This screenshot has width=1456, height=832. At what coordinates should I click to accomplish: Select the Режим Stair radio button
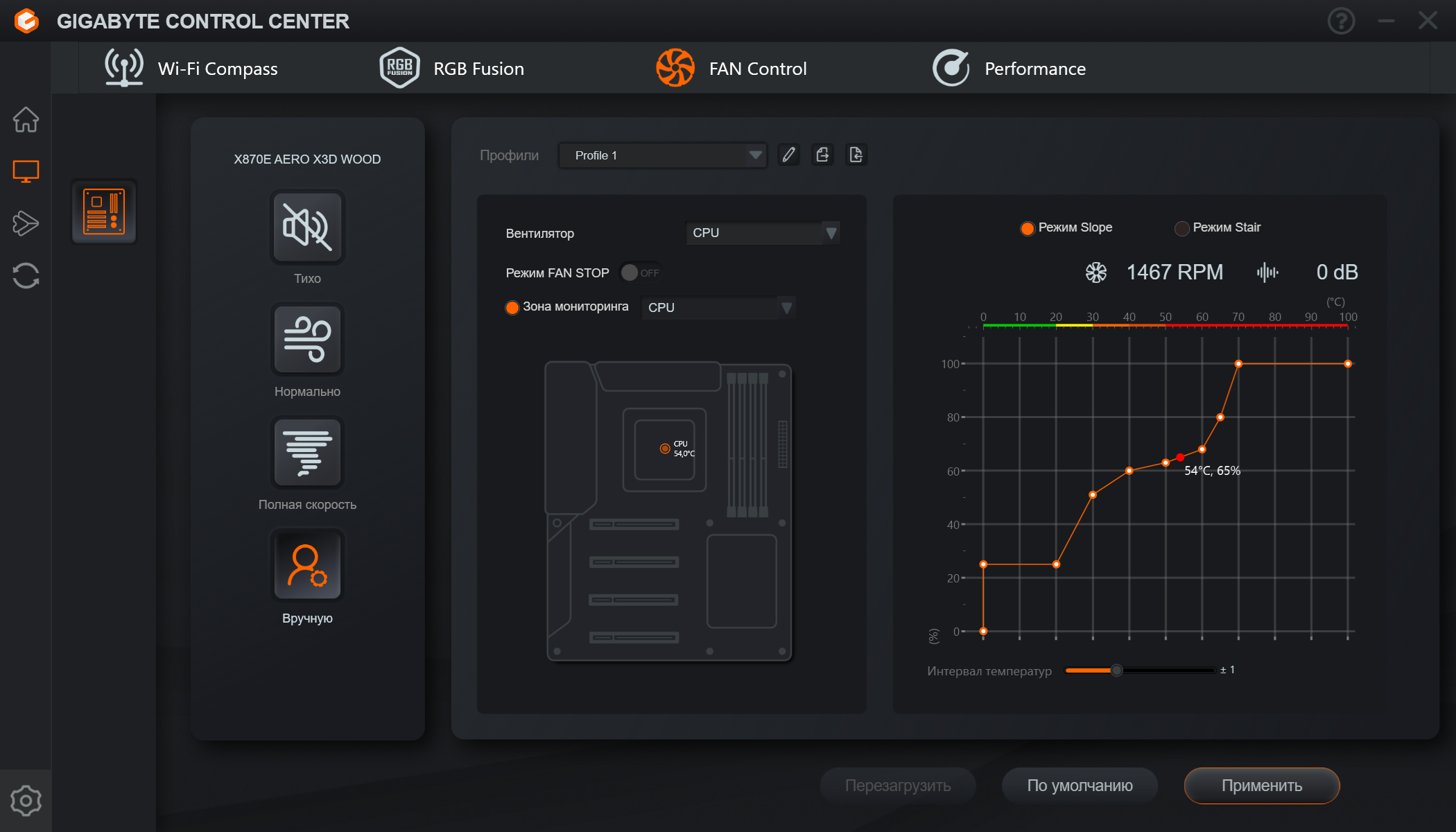[1182, 228]
